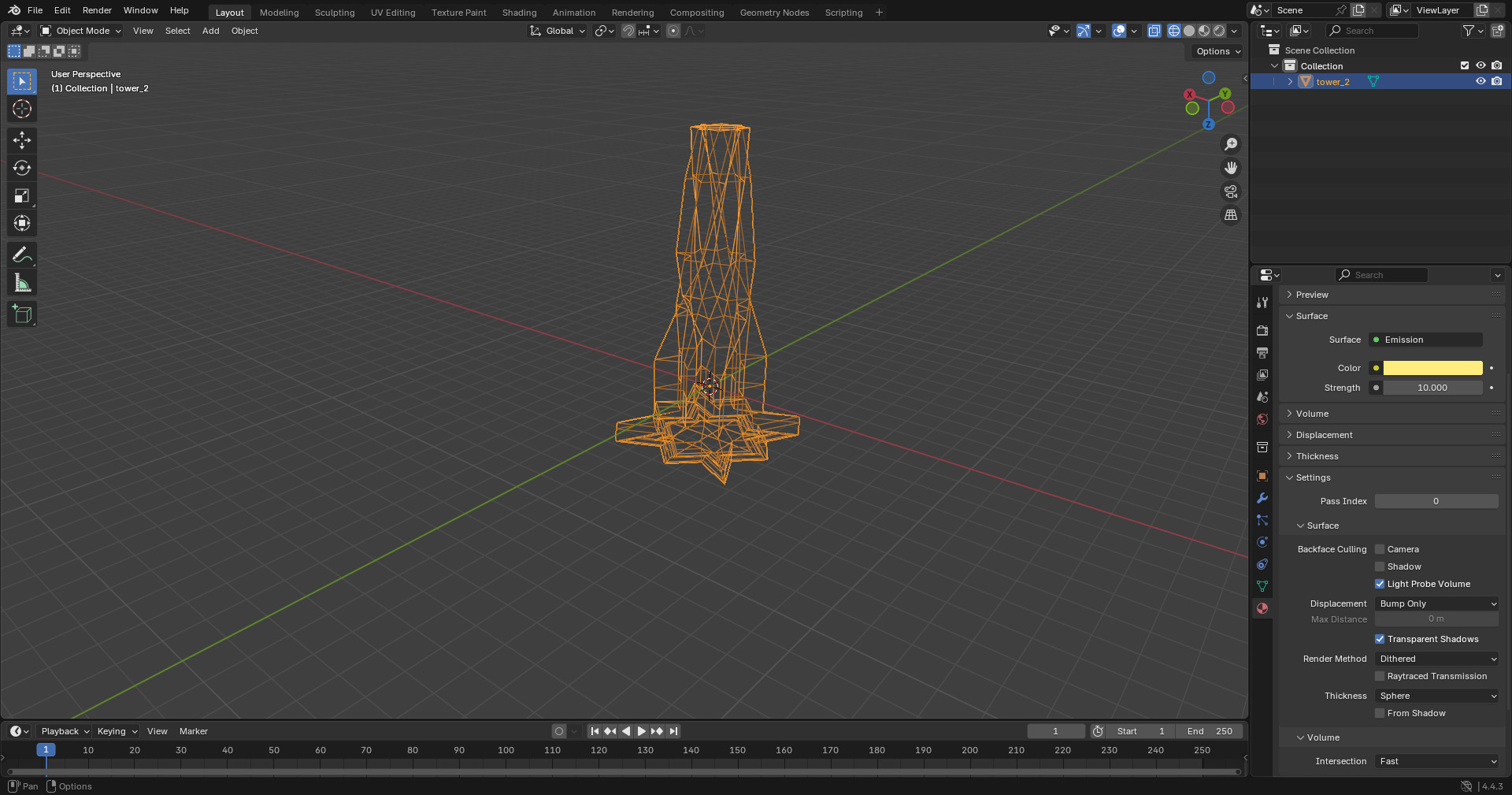The image size is (1512, 795).
Task: Click the zoom viewport magnifier icon
Action: [x=1231, y=144]
